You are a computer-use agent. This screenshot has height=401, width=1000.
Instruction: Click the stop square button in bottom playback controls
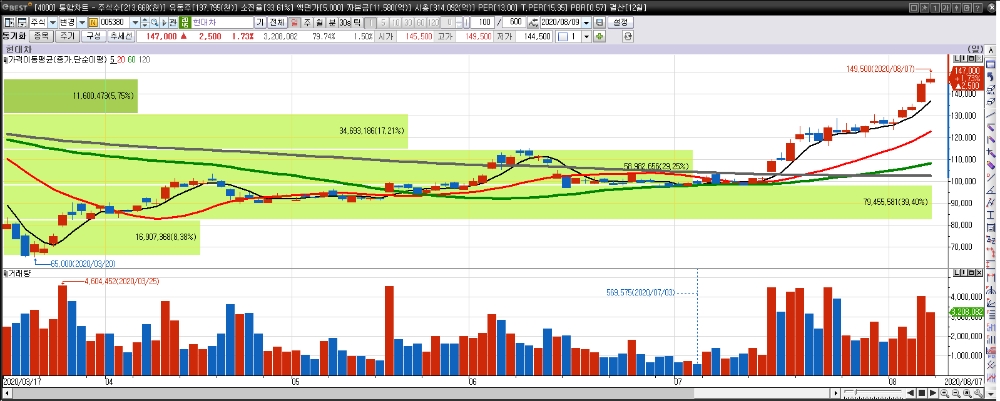[x=922, y=393]
